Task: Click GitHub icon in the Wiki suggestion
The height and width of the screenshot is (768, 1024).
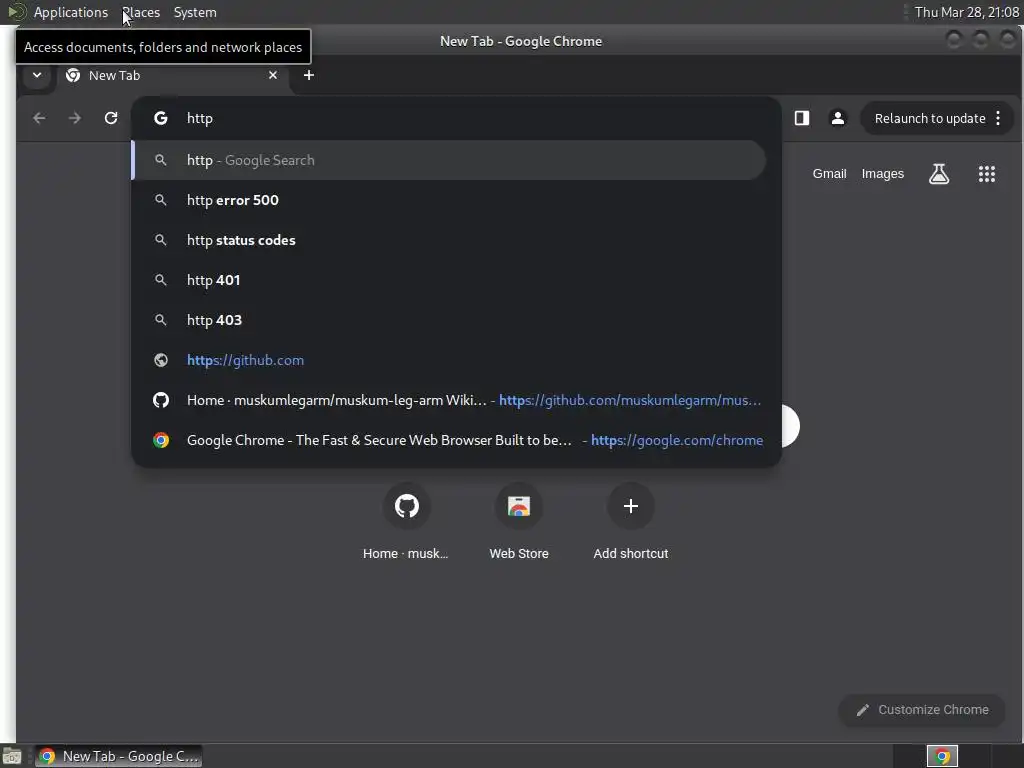Action: tap(161, 400)
